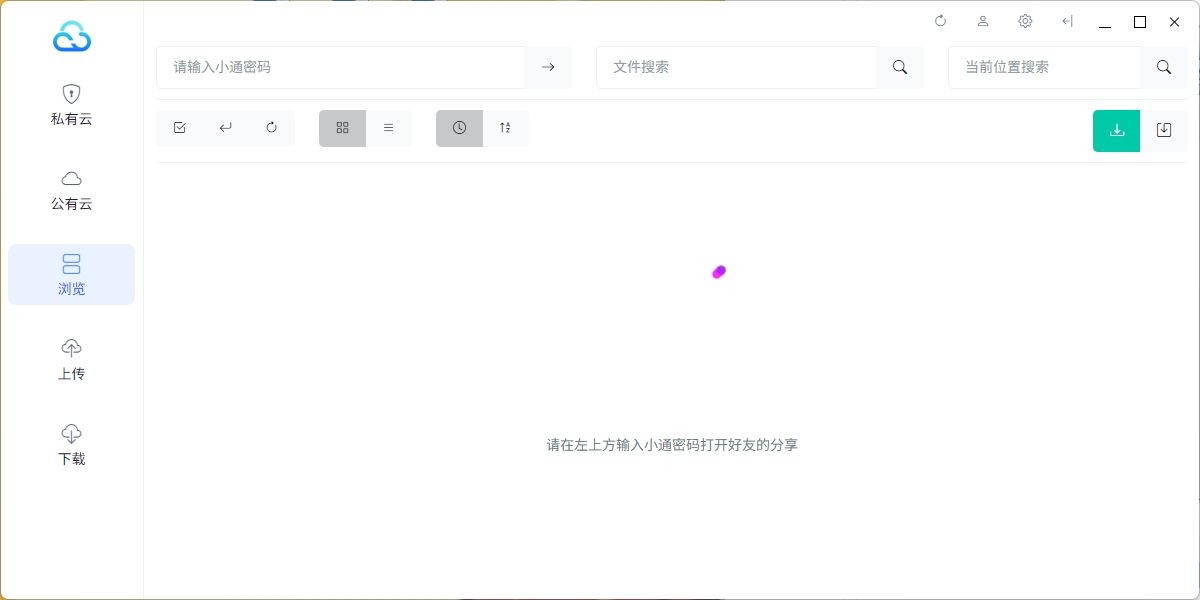Select the 浏览 browse tab
1200x600 pixels.
pyautogui.click(x=71, y=275)
